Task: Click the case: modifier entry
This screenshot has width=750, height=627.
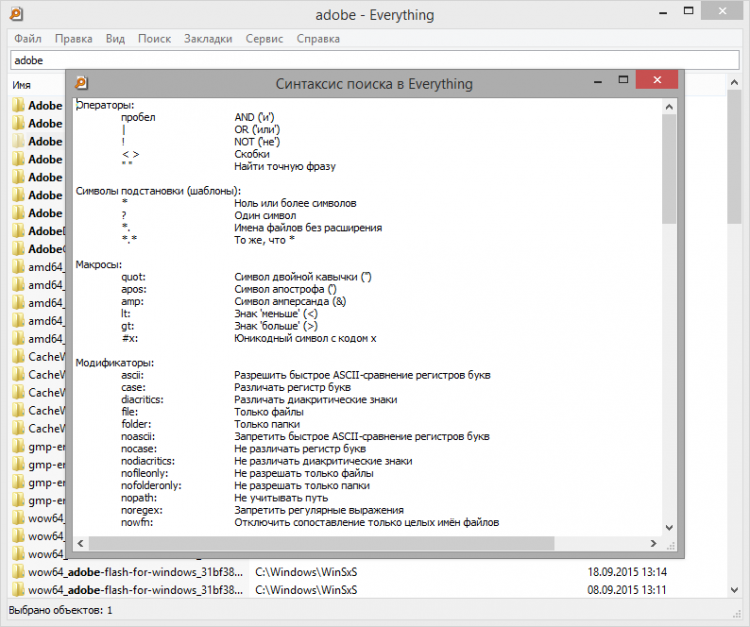Action: [133, 387]
